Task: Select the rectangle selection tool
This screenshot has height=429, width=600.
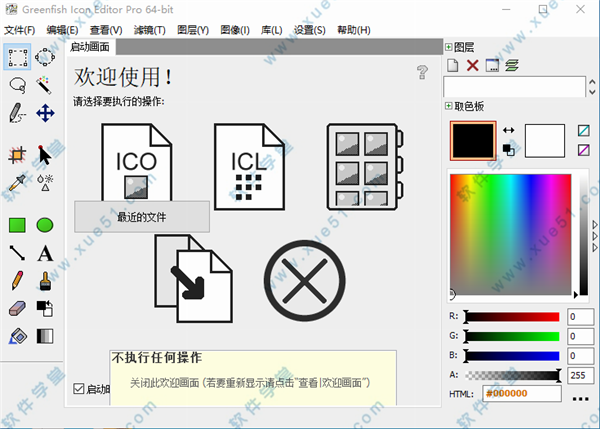Action: [17, 57]
